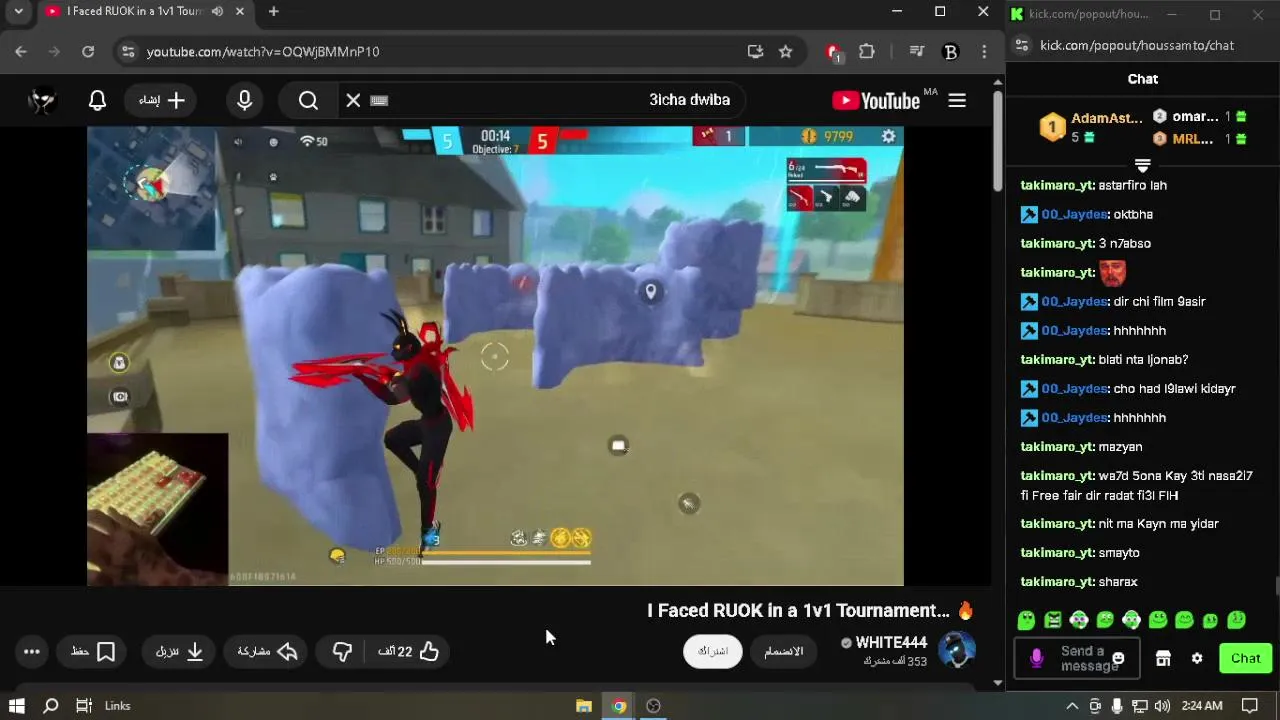
Task: Save the video via حفظ button
Action: pyautogui.click(x=93, y=652)
